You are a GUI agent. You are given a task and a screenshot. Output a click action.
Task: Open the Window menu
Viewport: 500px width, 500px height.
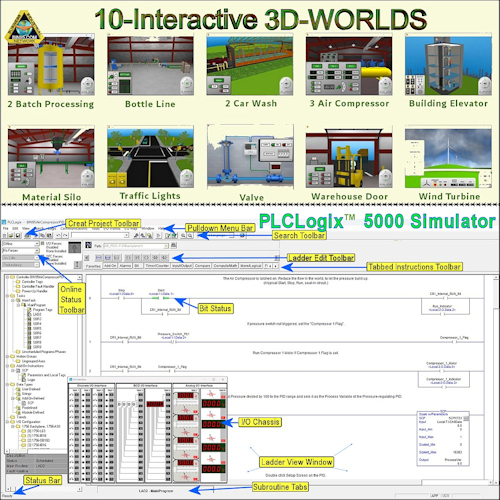point(148,229)
